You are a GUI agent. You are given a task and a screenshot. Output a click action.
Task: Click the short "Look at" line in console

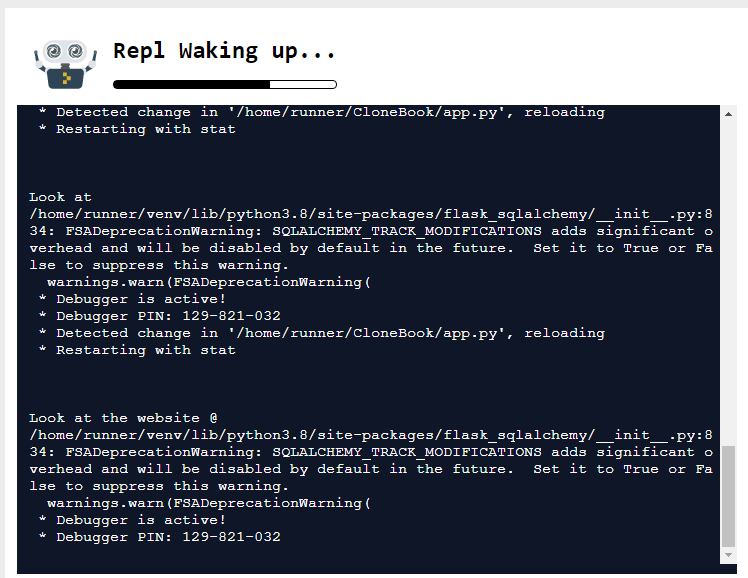tap(60, 197)
